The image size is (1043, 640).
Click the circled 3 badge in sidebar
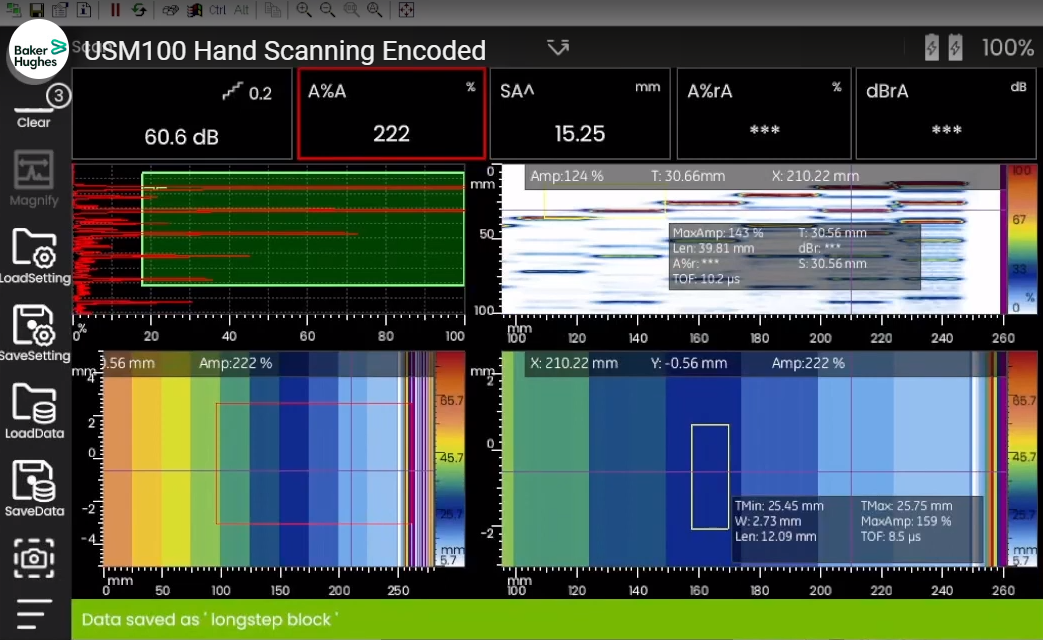(x=59, y=96)
